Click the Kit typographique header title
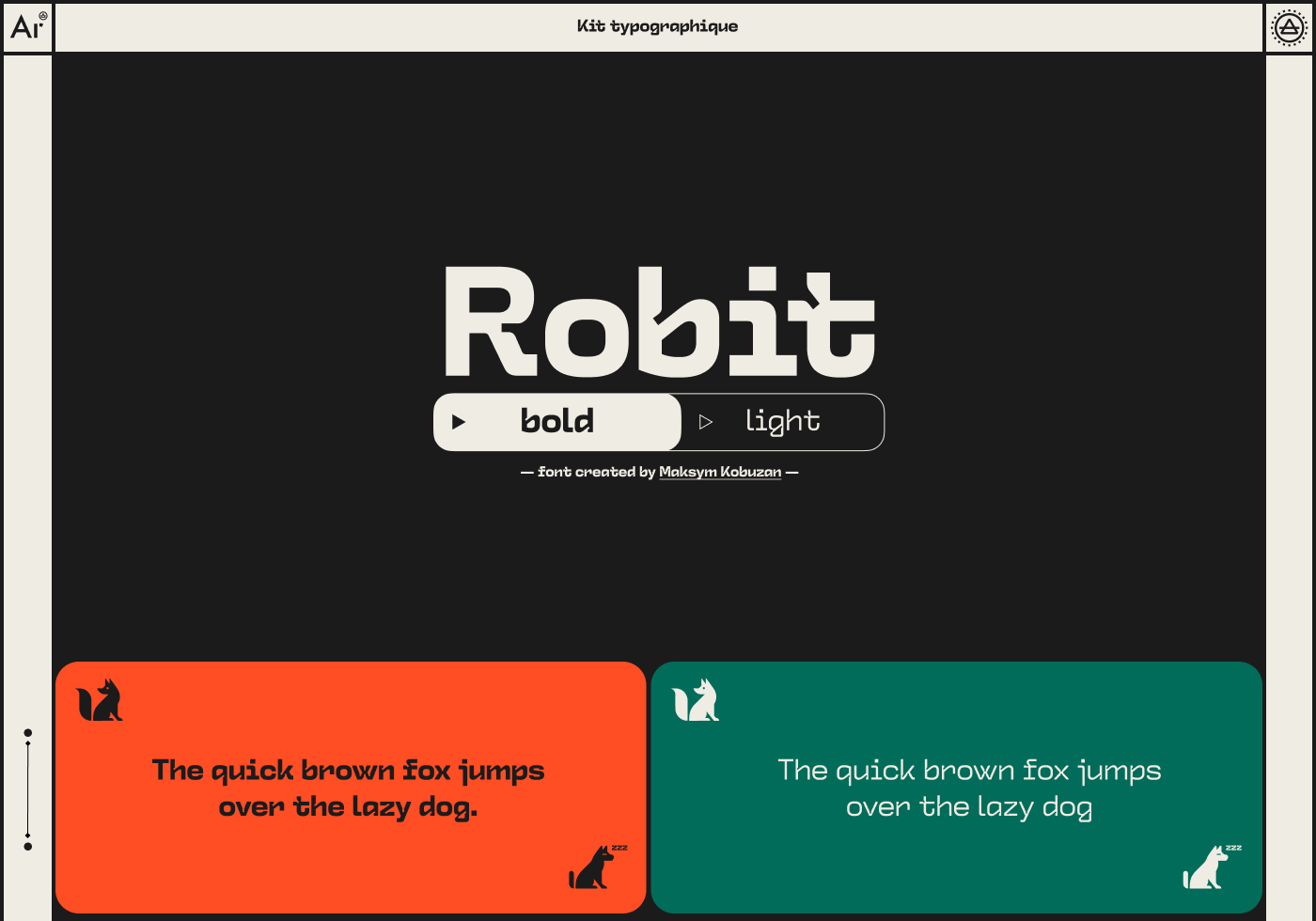 tap(658, 26)
